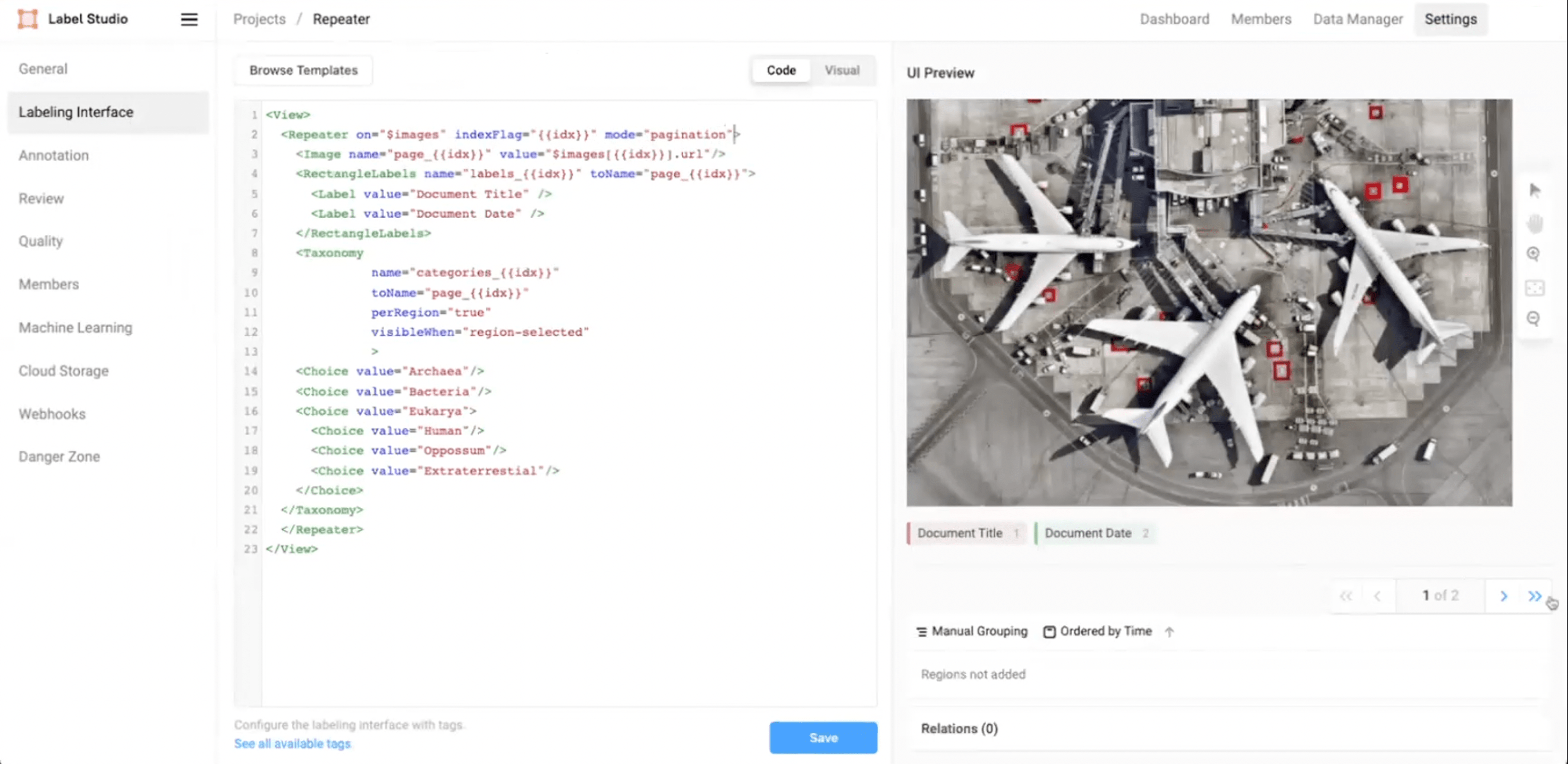
Task: Open the Ordered by Time dropdown
Action: [x=1097, y=631]
